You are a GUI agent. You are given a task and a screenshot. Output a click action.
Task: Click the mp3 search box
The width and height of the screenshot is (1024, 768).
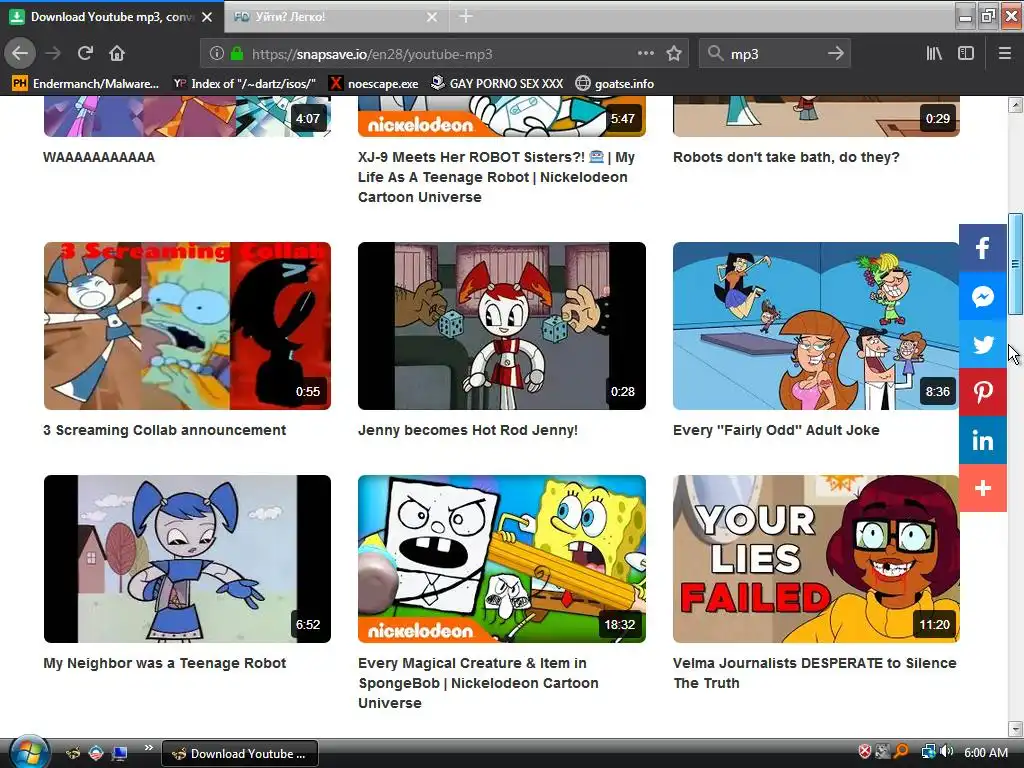point(774,54)
